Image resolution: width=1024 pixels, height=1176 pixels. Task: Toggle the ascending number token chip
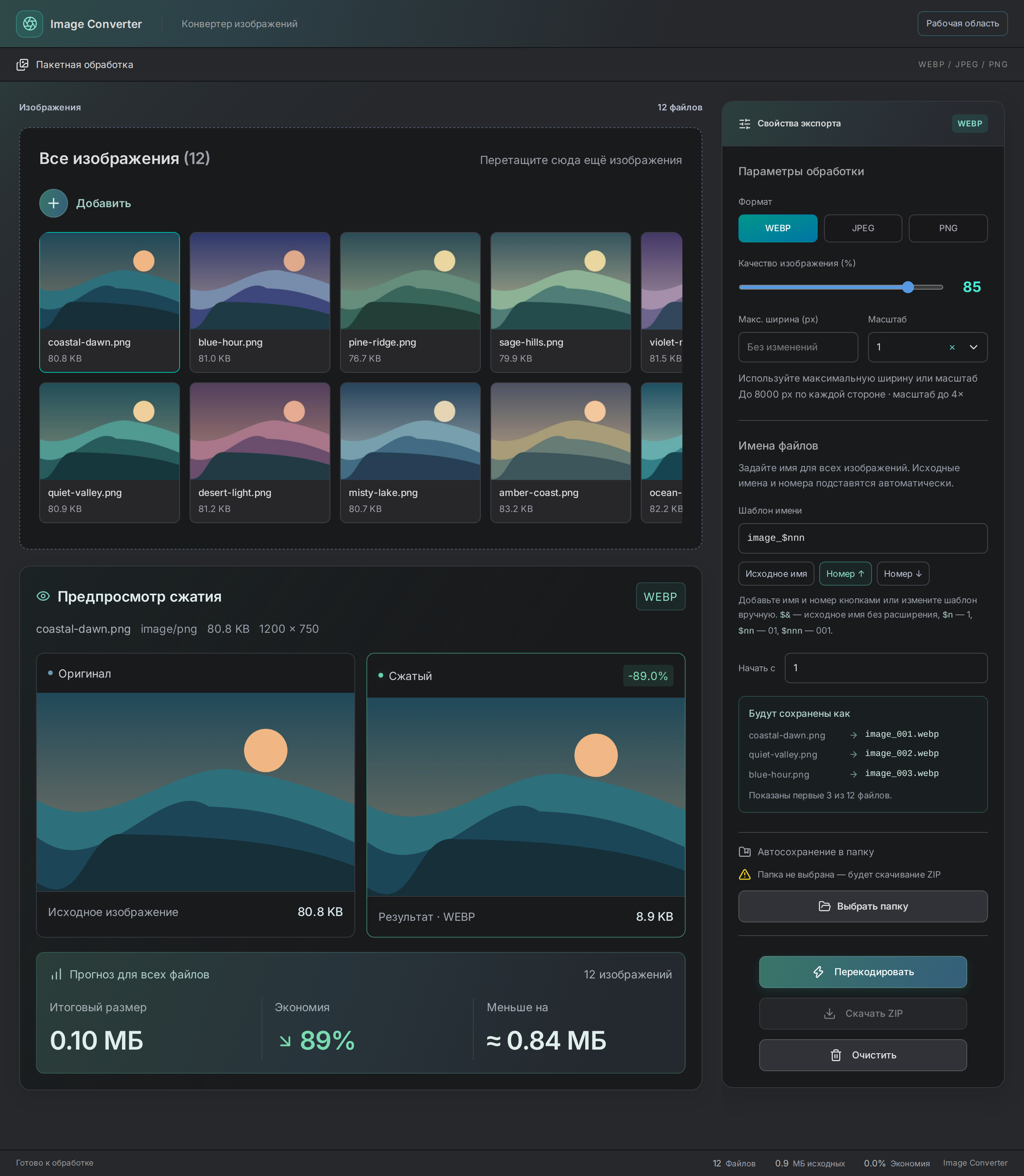(845, 574)
